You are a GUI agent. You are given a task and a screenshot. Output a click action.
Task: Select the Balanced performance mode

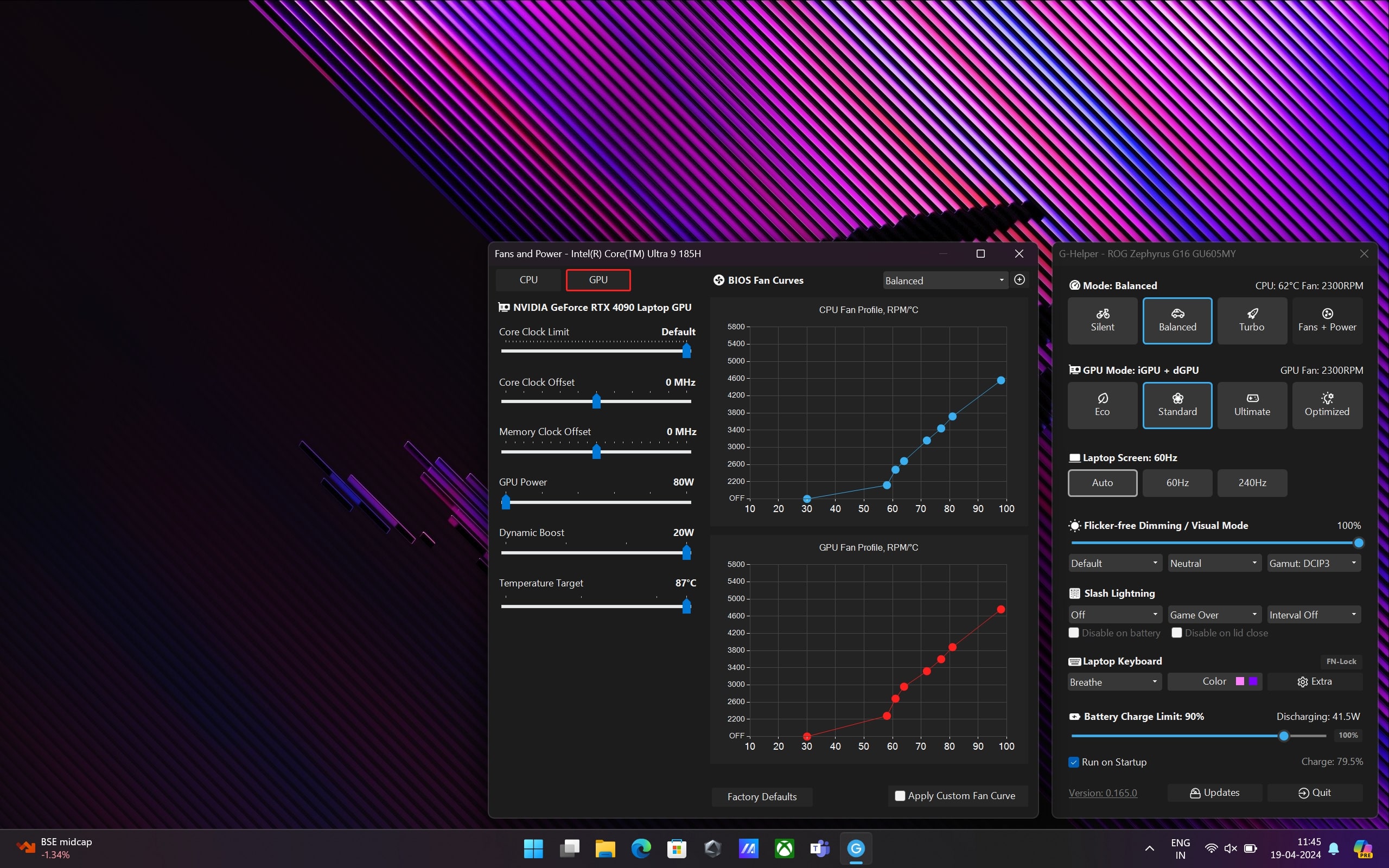(x=1177, y=320)
